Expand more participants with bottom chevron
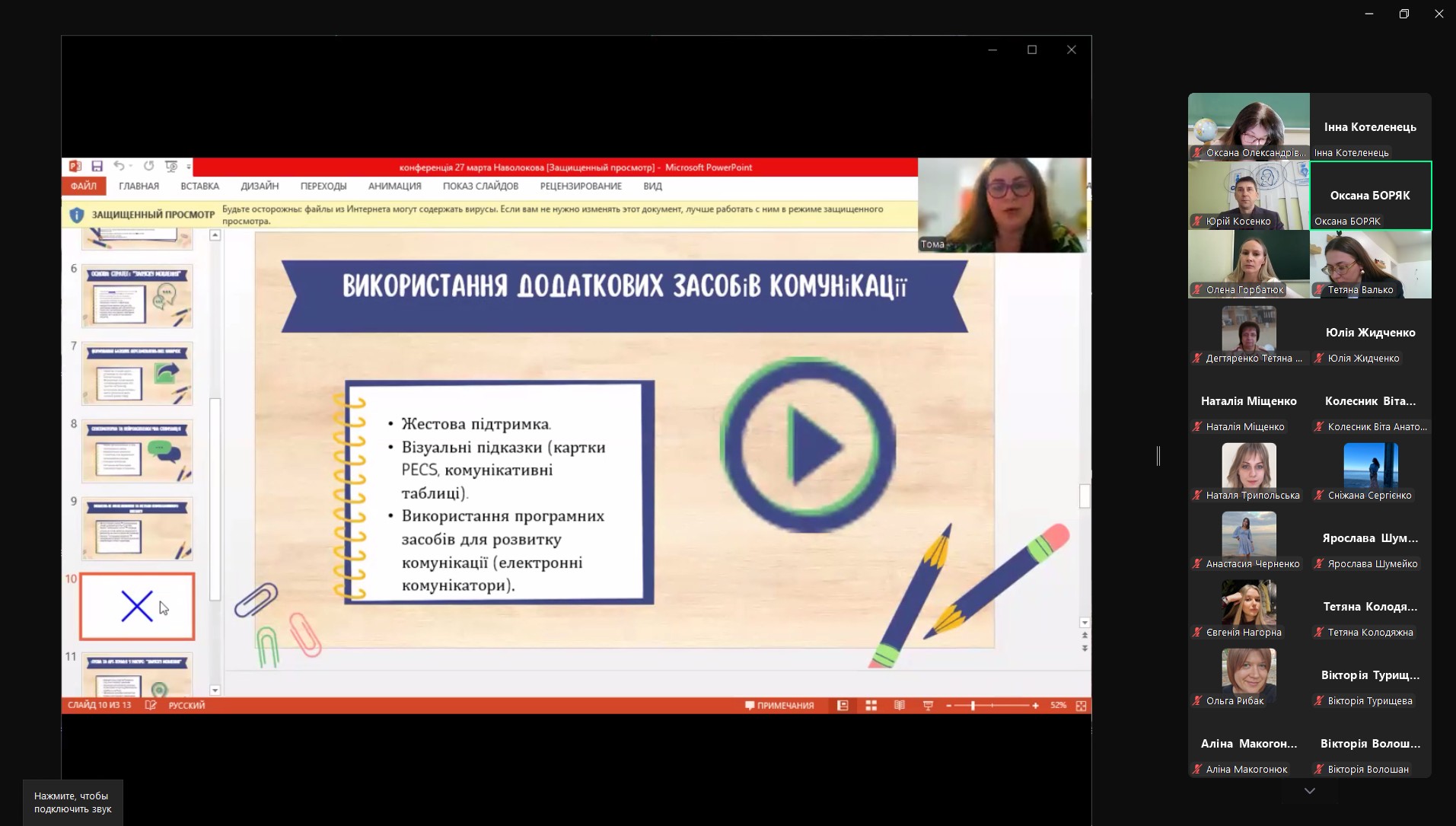 (1309, 791)
